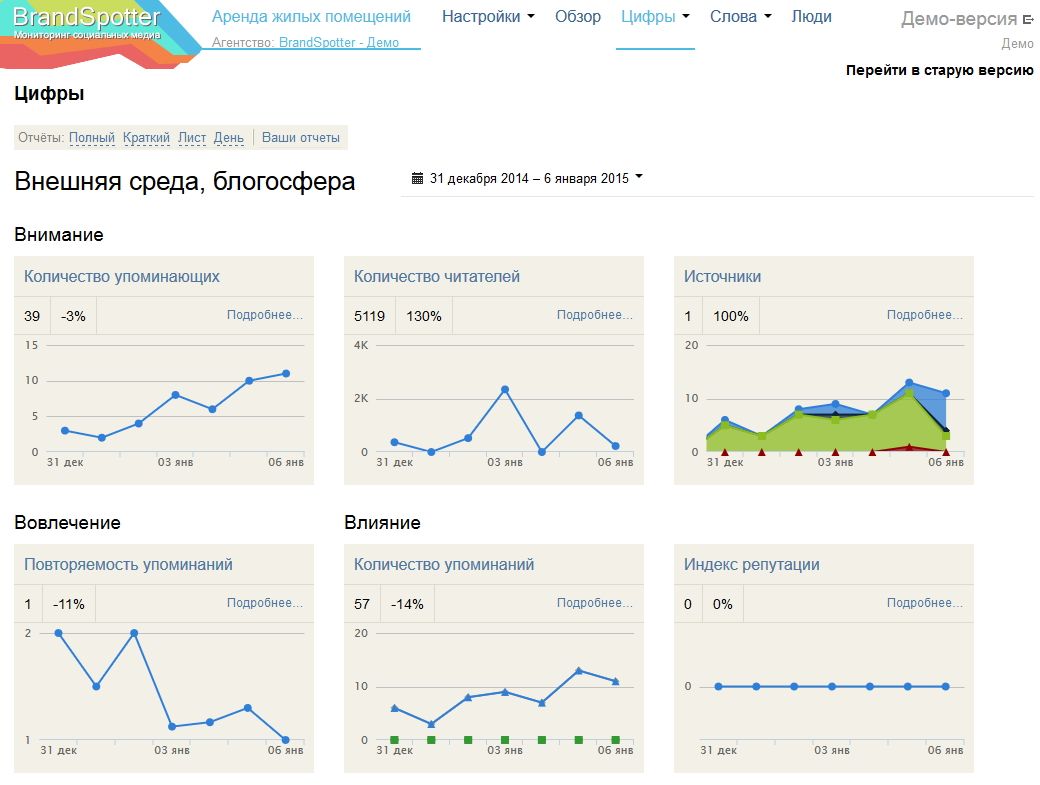Screen dimensions: 1040x785
Task: Switch to the Краткий report
Action: click(x=143, y=137)
